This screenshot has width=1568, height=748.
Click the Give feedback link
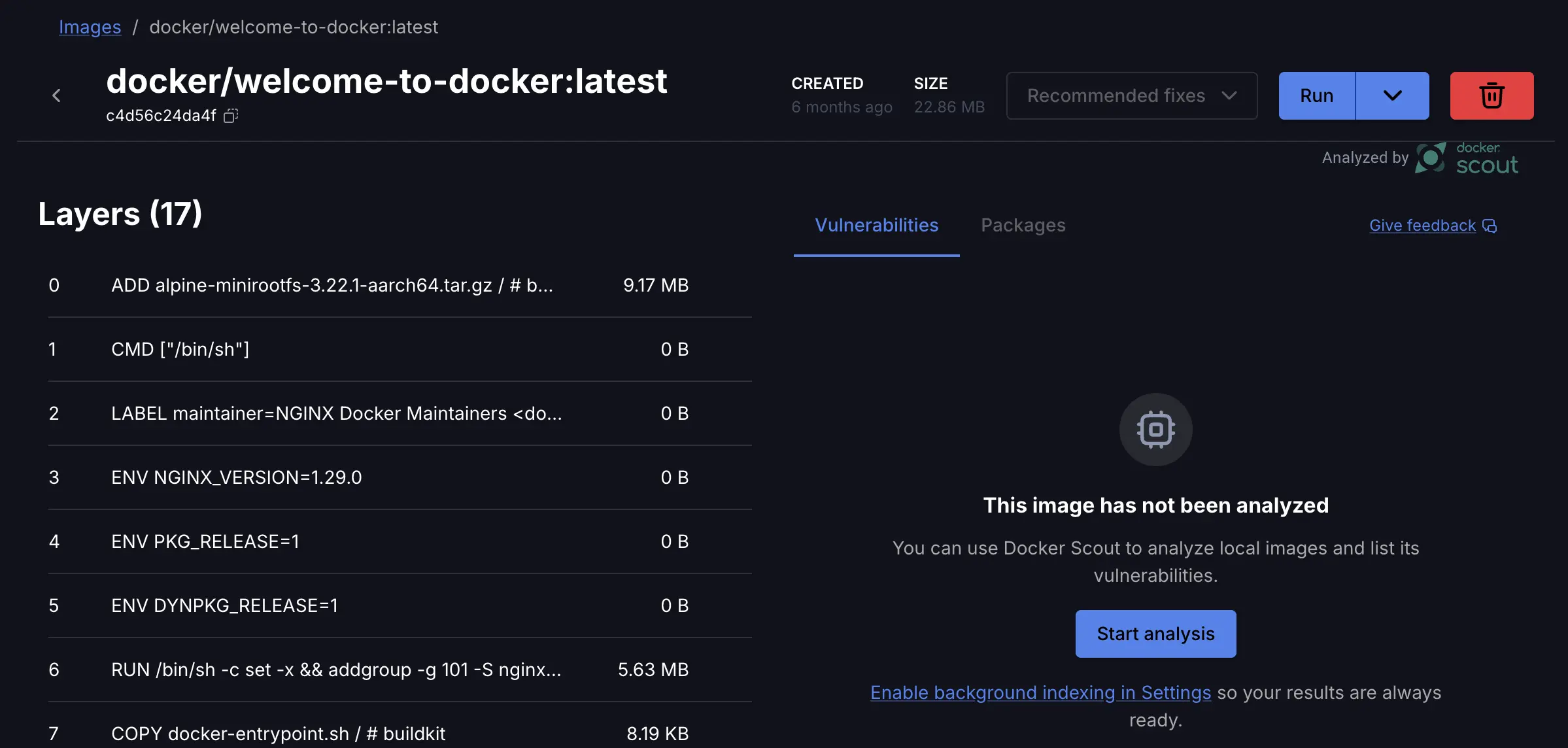(1422, 226)
